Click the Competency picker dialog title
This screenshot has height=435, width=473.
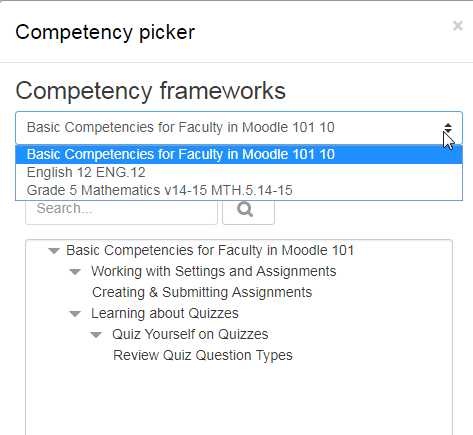(x=105, y=32)
